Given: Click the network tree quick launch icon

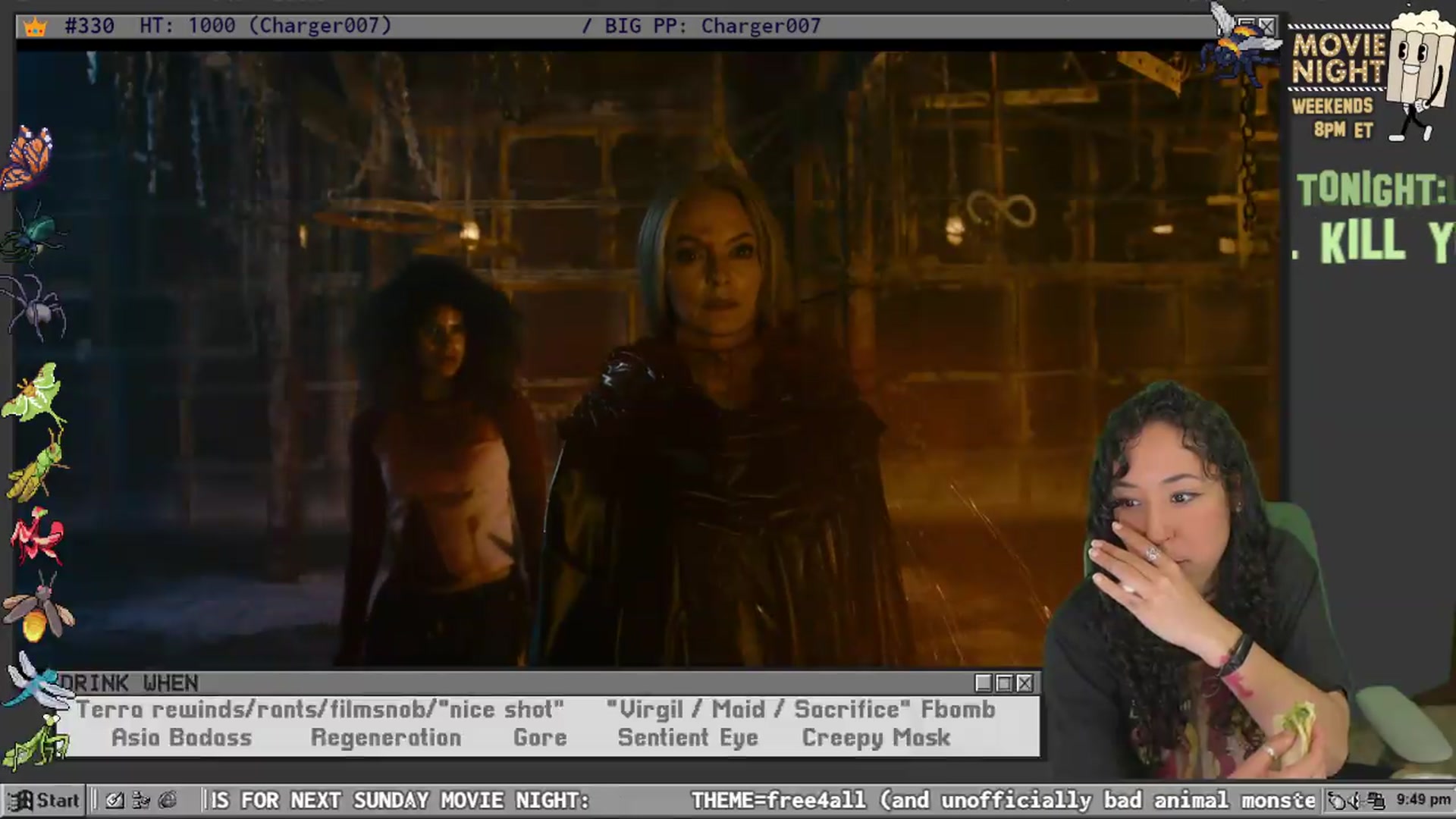Looking at the screenshot, I should pyautogui.click(x=141, y=800).
